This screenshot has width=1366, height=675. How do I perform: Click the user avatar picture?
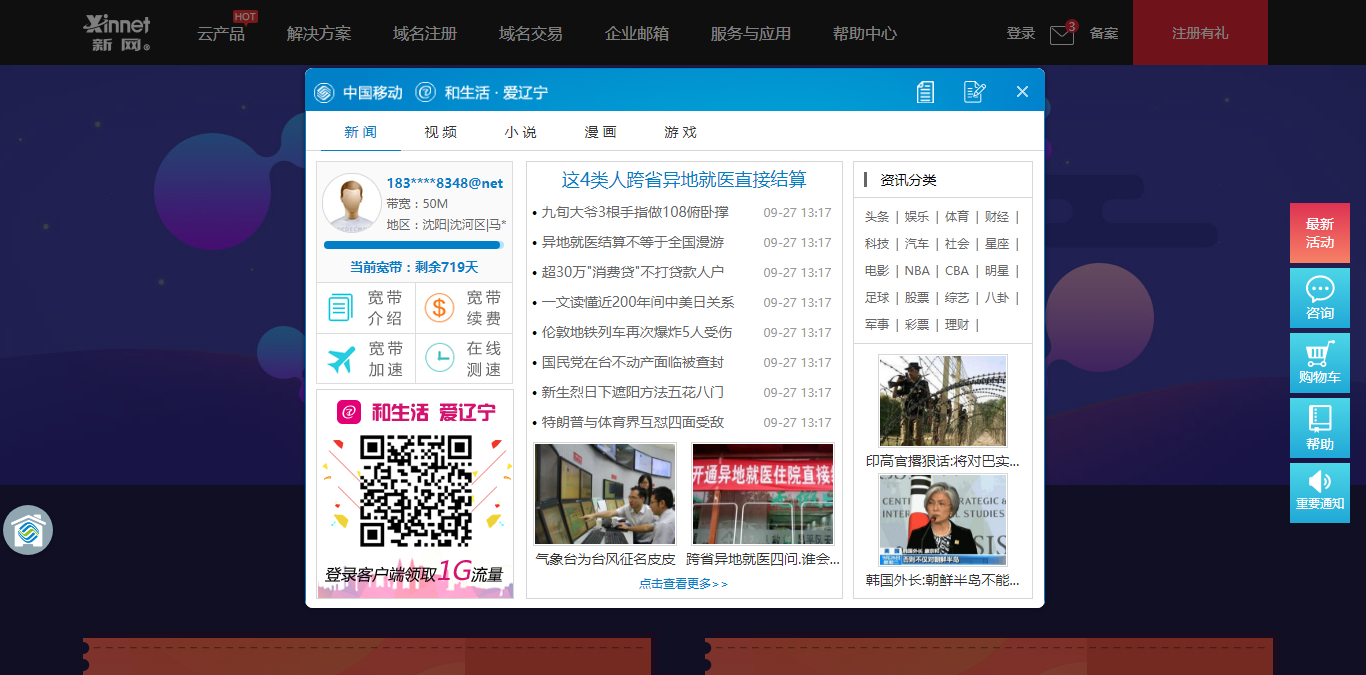[x=351, y=203]
